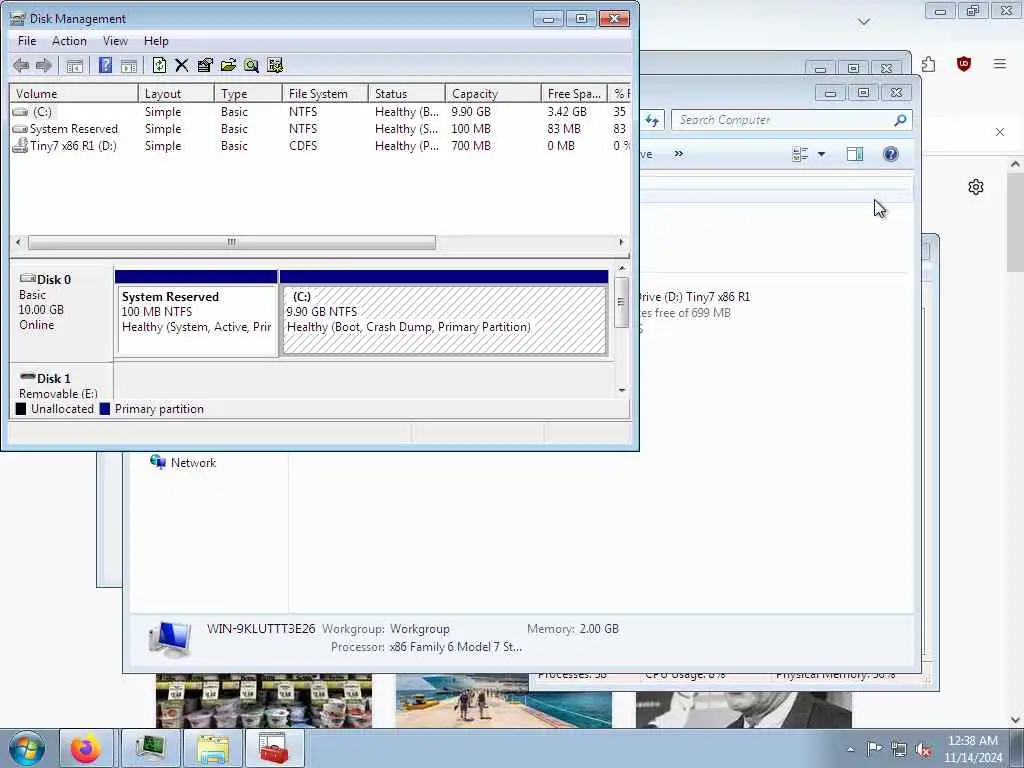Click the magnifier Explore icon in toolbar
This screenshot has width=1024, height=768.
pos(251,65)
